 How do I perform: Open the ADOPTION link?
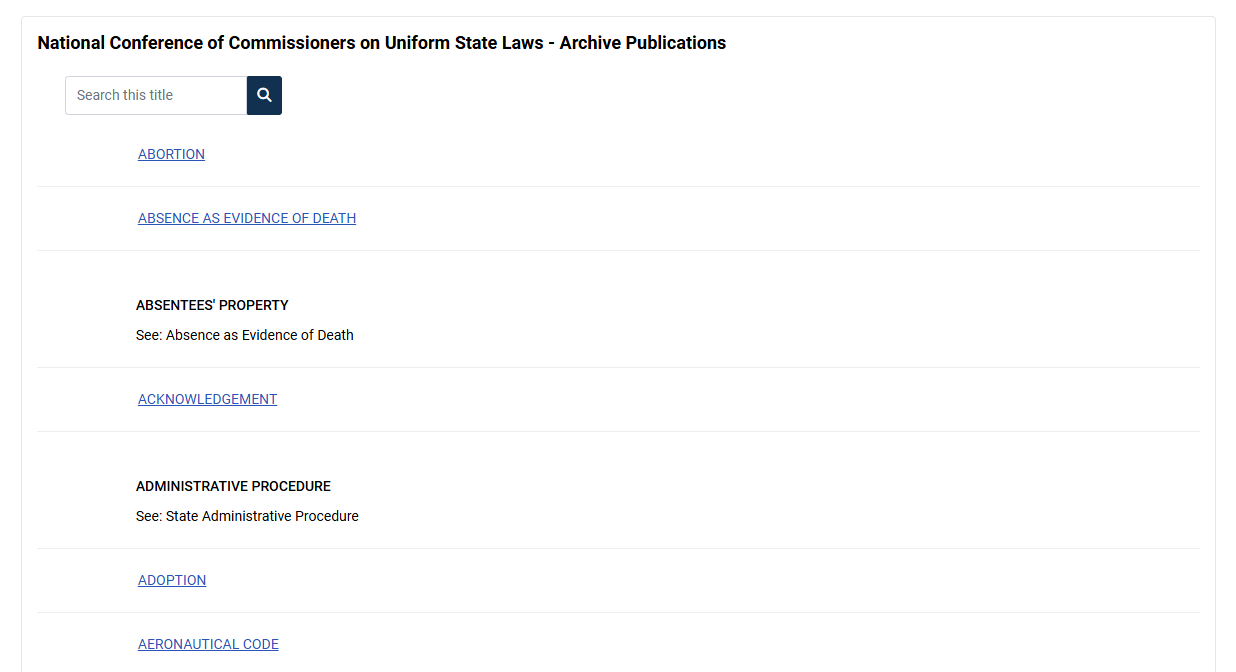172,580
